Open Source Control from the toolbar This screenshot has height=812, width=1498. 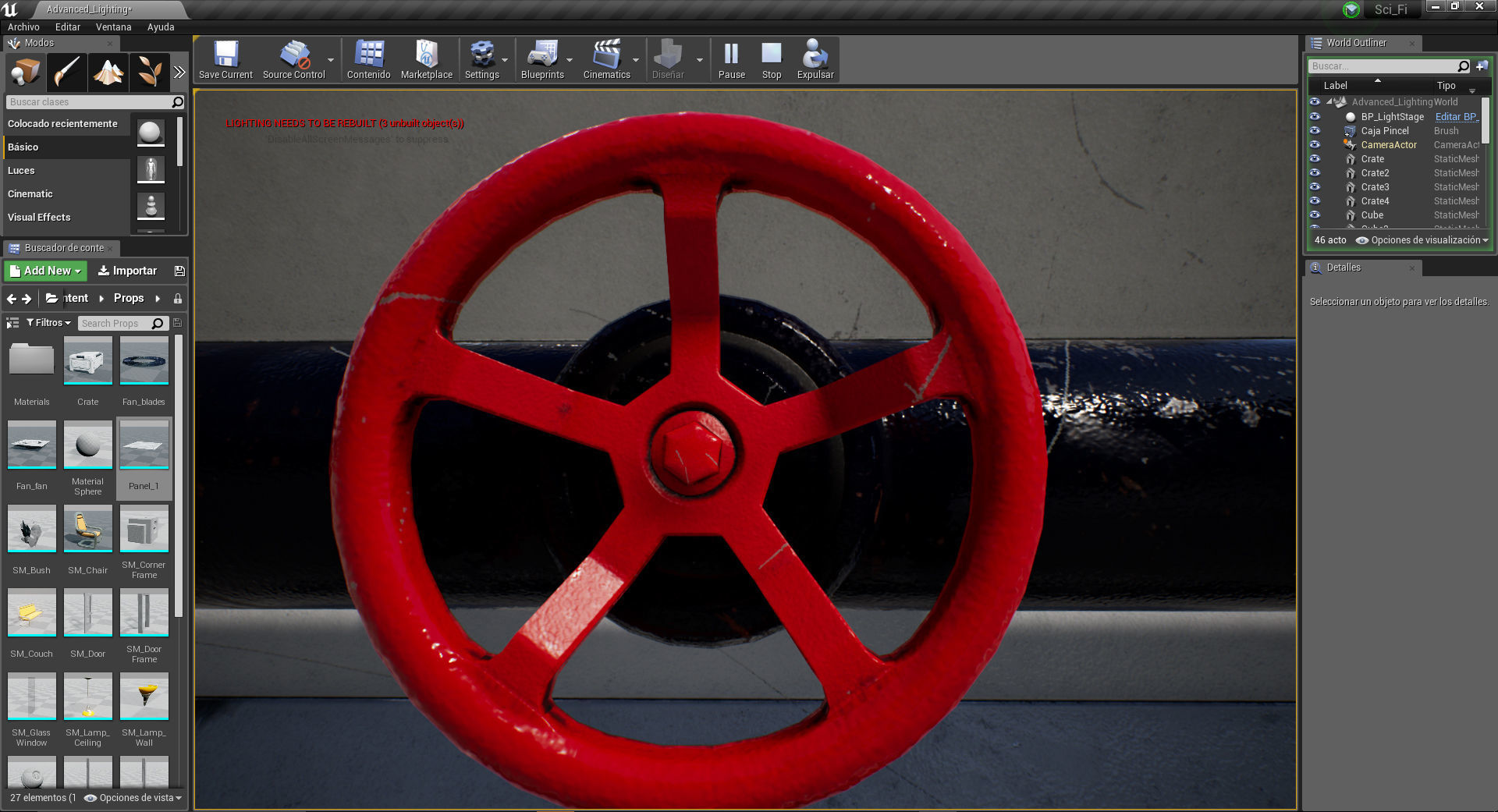coord(294,59)
